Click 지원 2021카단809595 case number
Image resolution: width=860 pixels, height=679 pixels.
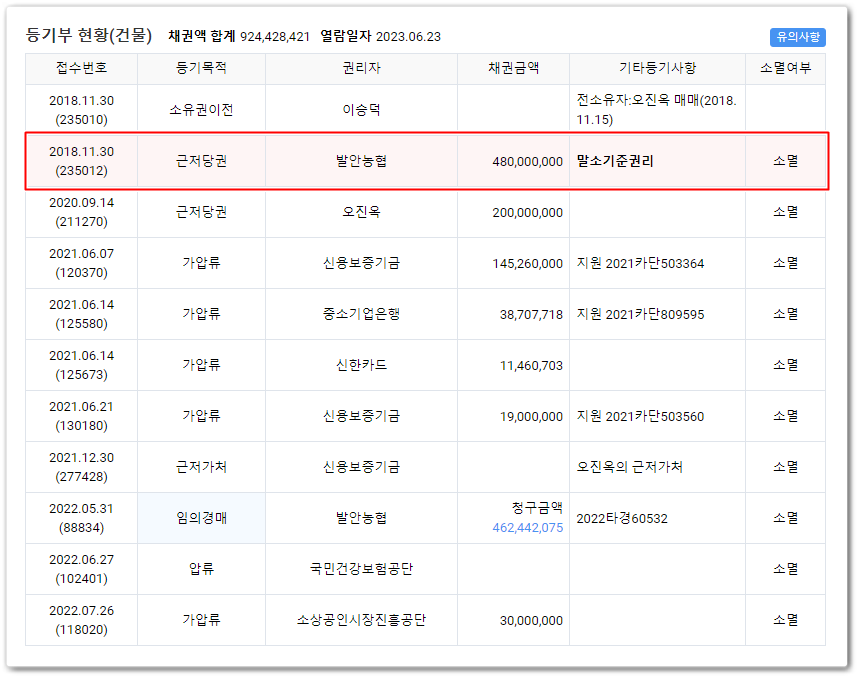[x=640, y=314]
